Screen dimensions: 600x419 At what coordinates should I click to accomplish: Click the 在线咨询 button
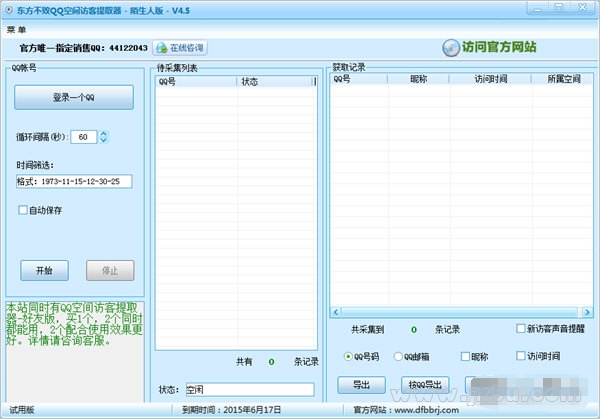click(180, 48)
